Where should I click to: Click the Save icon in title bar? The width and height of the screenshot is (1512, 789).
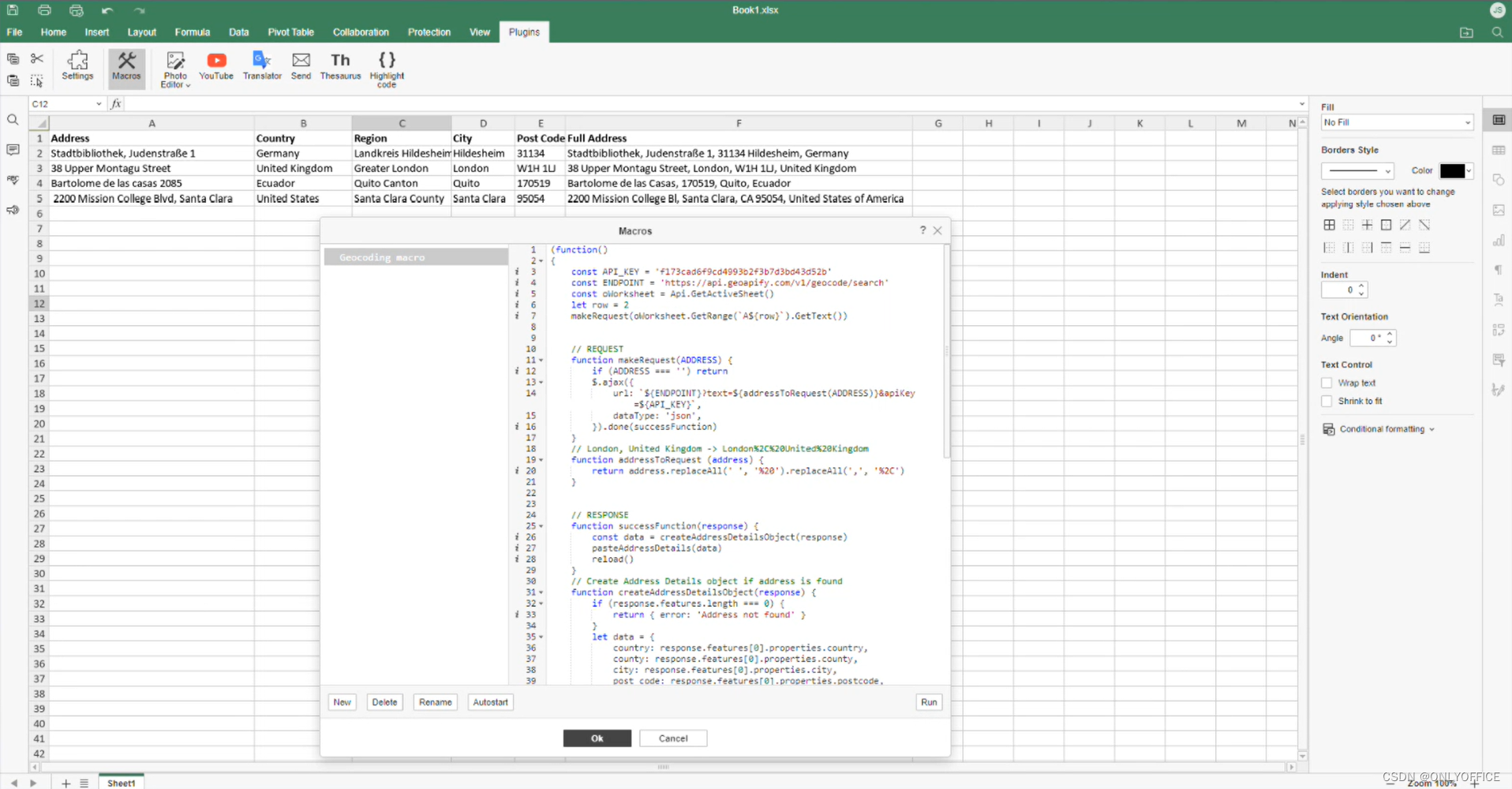point(13,10)
